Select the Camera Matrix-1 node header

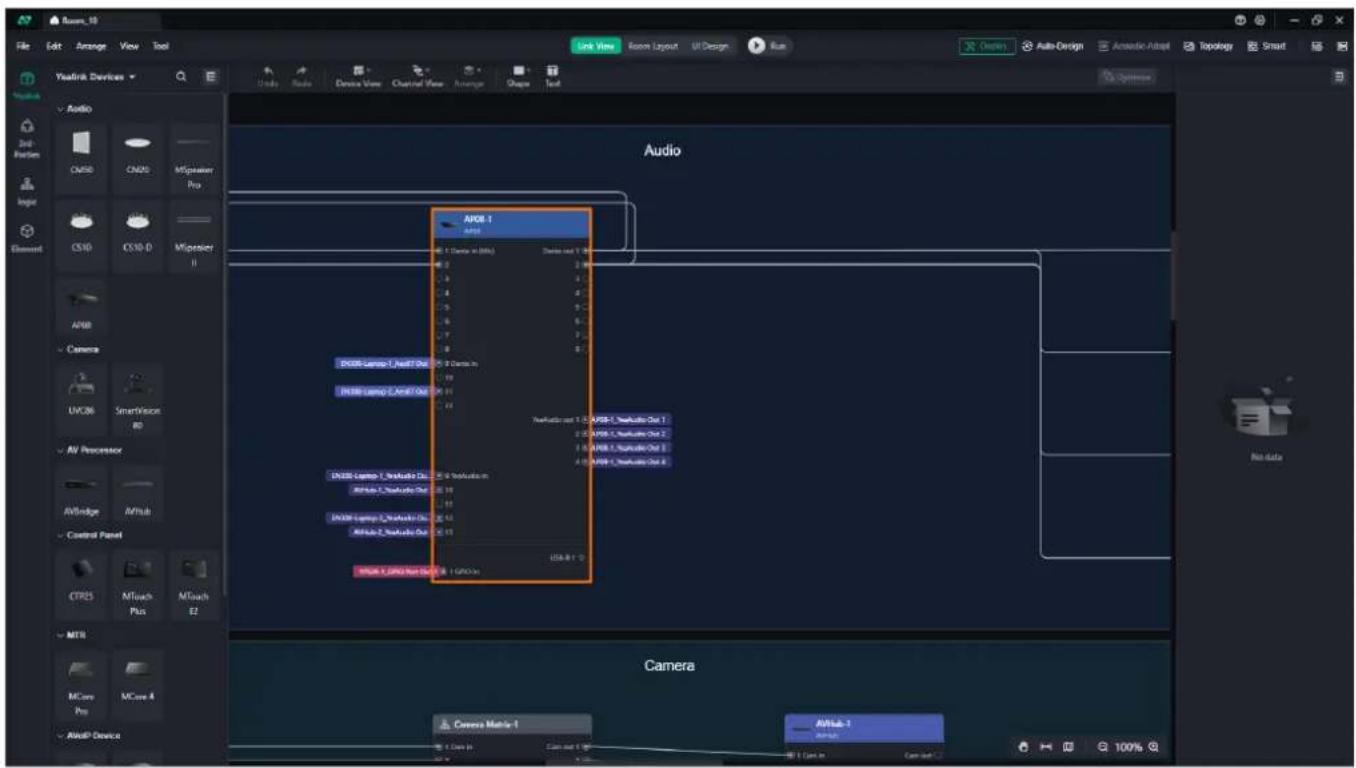click(512, 724)
